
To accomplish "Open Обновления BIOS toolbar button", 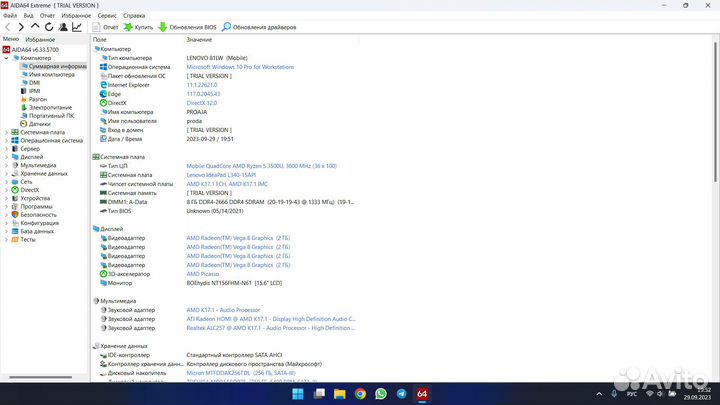I will (187, 27).
